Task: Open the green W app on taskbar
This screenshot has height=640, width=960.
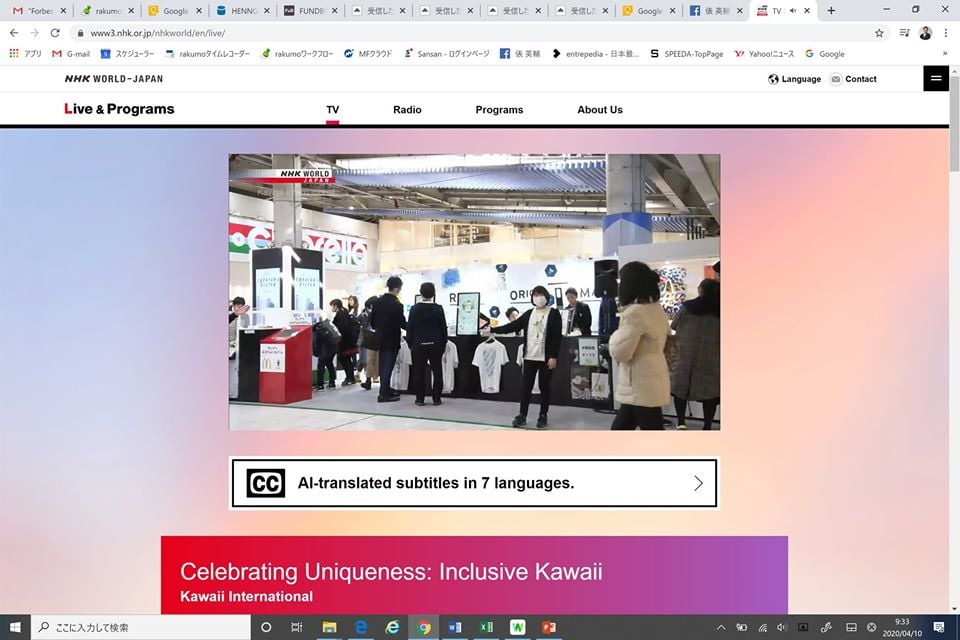Action: [517, 627]
